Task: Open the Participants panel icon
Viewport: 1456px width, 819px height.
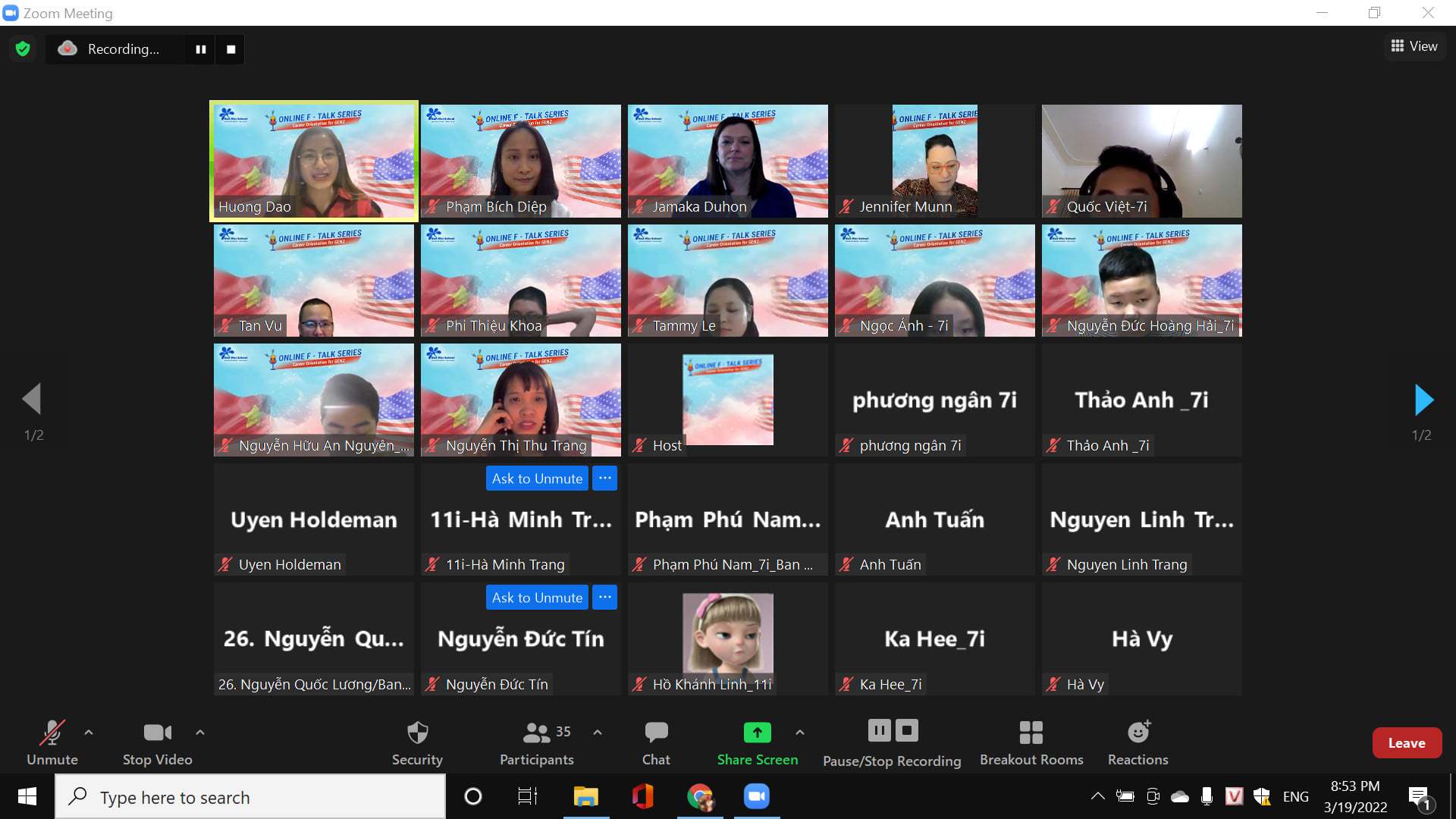Action: tap(536, 733)
